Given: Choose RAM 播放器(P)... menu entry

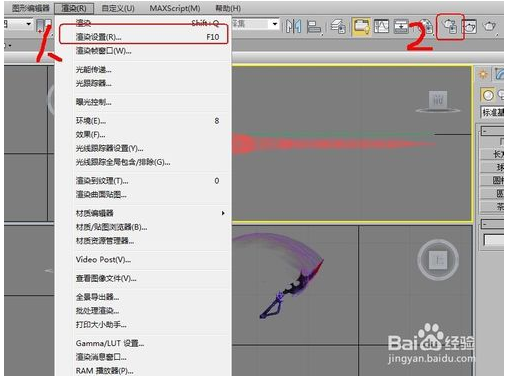Looking at the screenshot, I should [x=144, y=370].
